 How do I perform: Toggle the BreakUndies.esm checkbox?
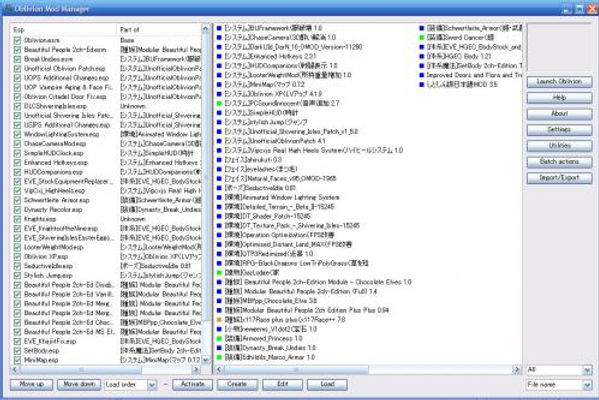pyautogui.click(x=17, y=59)
